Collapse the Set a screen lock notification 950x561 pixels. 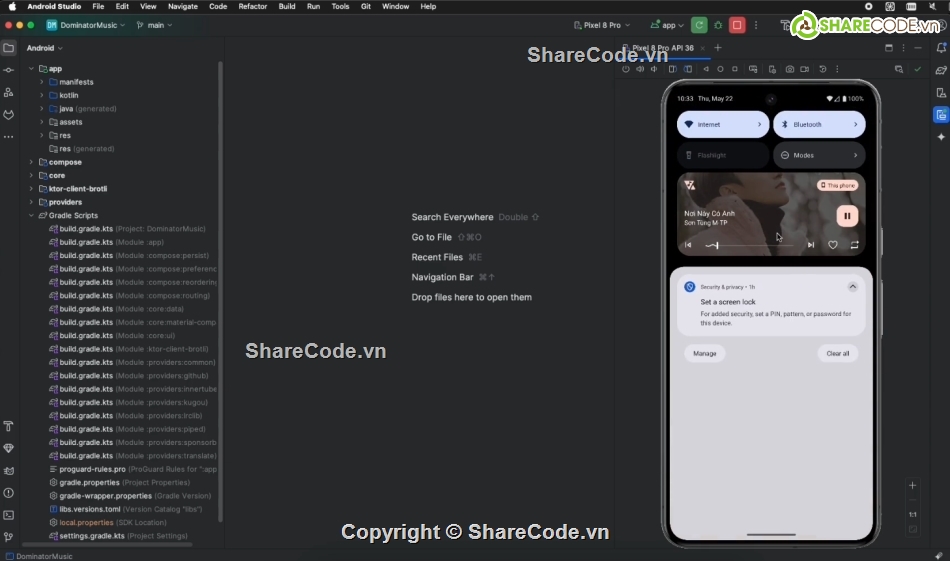coord(852,287)
